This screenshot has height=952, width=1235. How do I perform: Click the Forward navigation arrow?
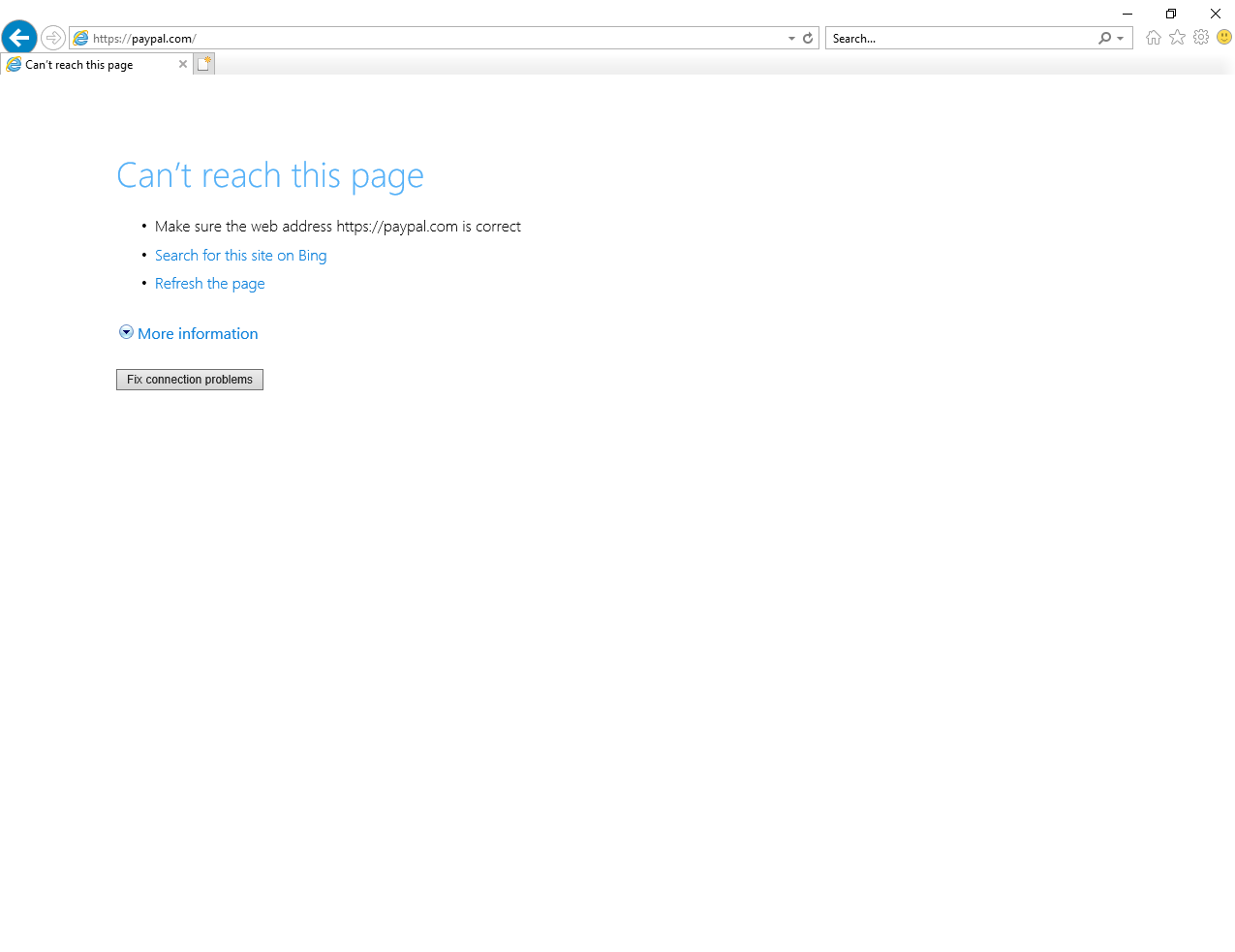click(x=53, y=38)
